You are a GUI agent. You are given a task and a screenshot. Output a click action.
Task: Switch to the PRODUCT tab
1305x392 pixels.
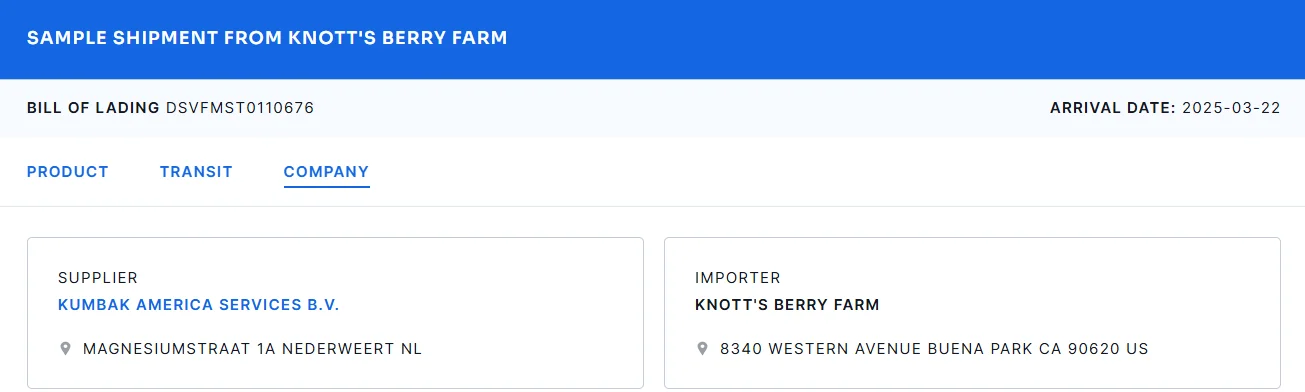[x=68, y=172]
